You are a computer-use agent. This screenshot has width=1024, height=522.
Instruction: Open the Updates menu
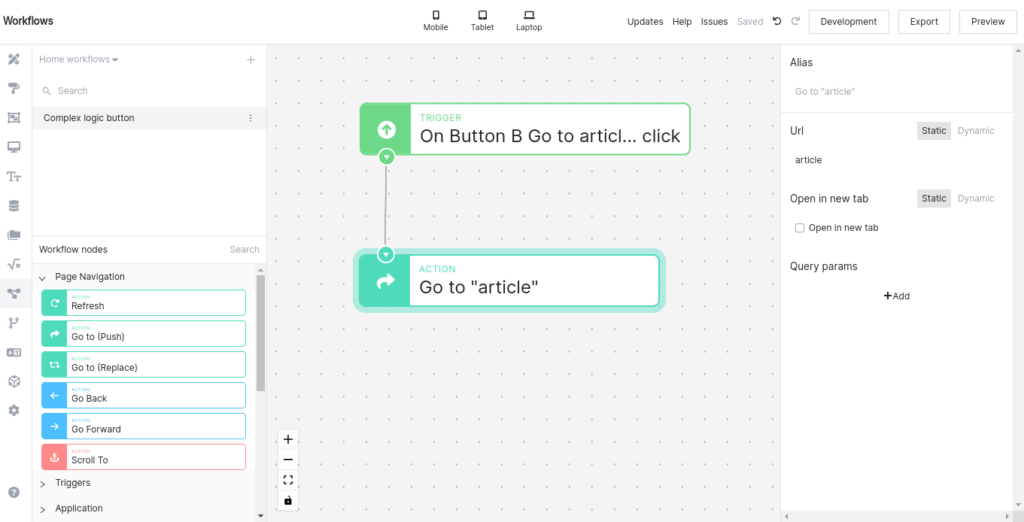(644, 21)
